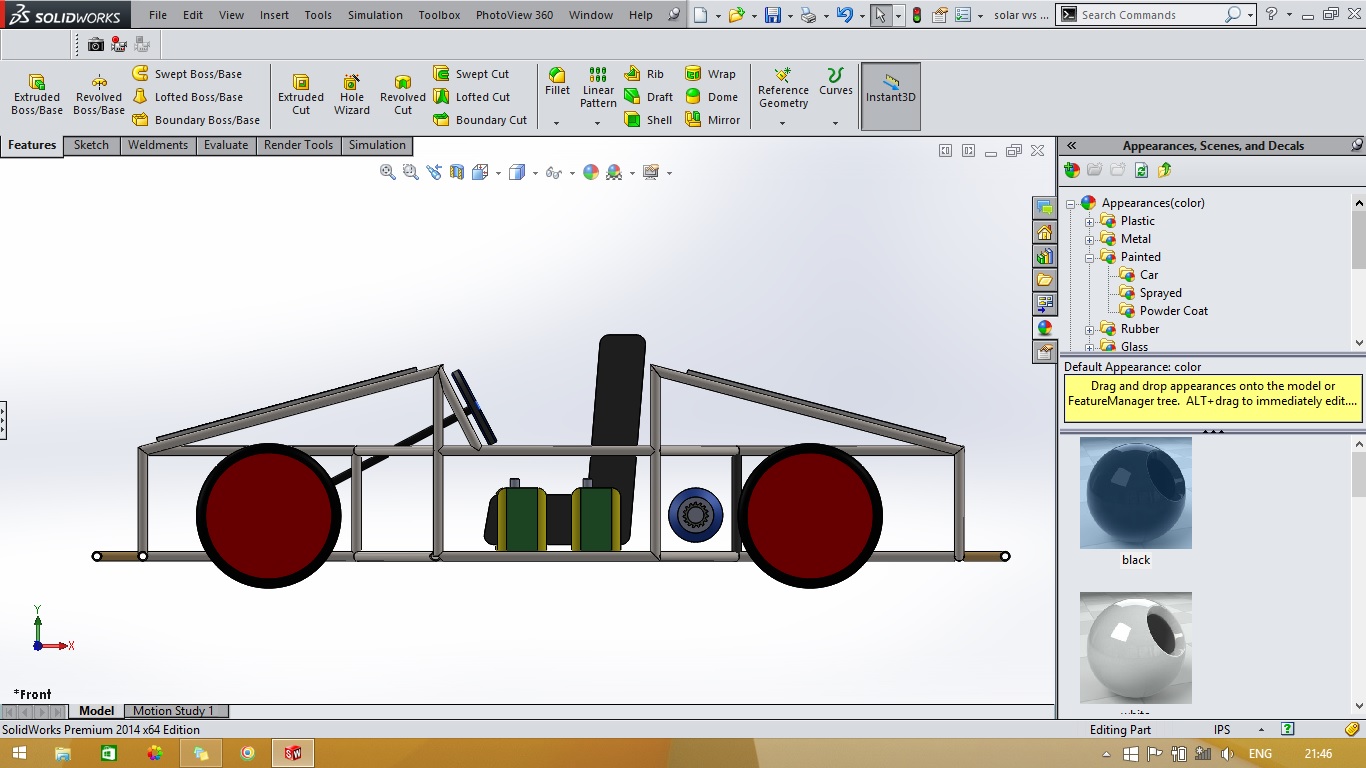Open Chrome from the taskbar
Screen dimensions: 1366x768
pyautogui.click(x=247, y=753)
